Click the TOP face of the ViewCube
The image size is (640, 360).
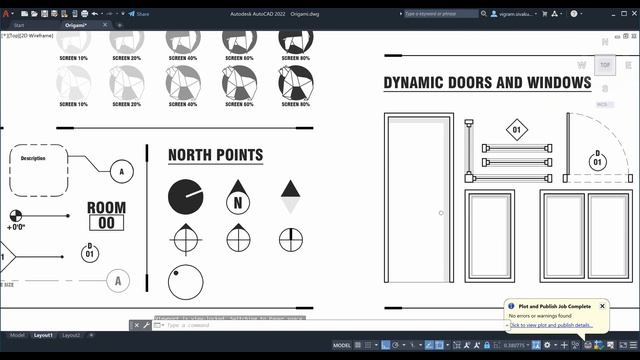(x=605, y=65)
